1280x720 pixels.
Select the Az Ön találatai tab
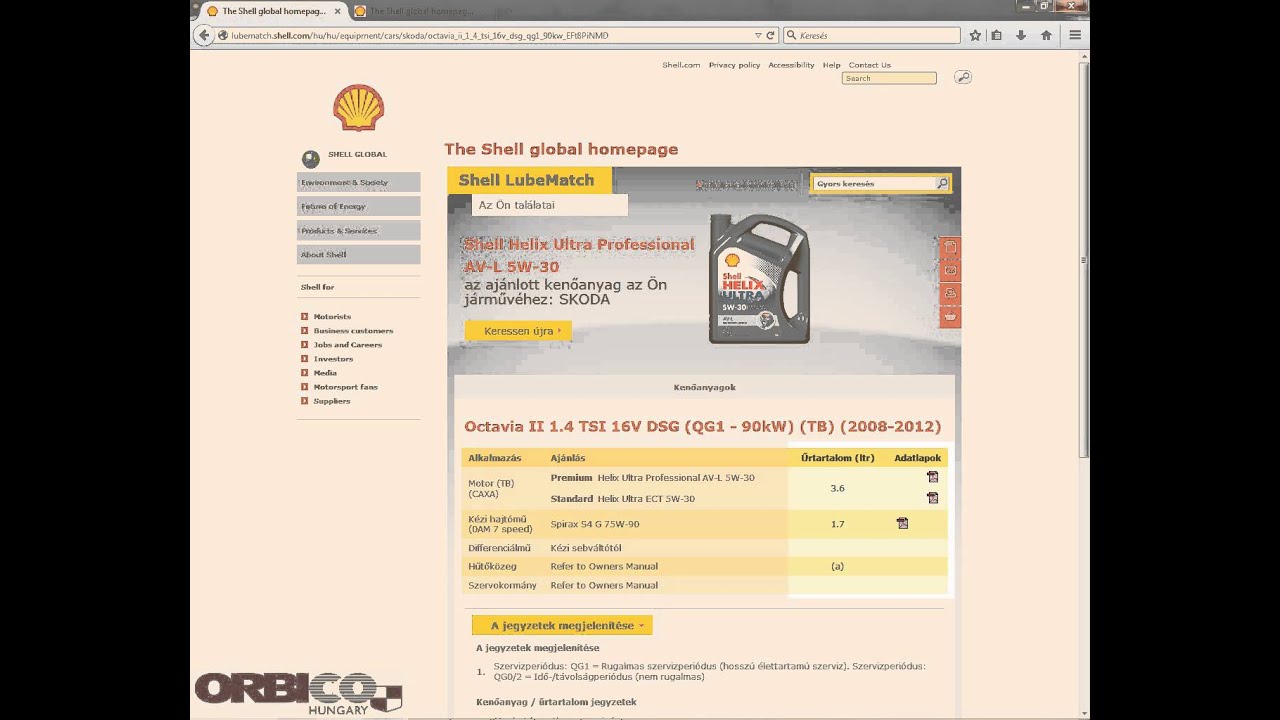(x=549, y=205)
